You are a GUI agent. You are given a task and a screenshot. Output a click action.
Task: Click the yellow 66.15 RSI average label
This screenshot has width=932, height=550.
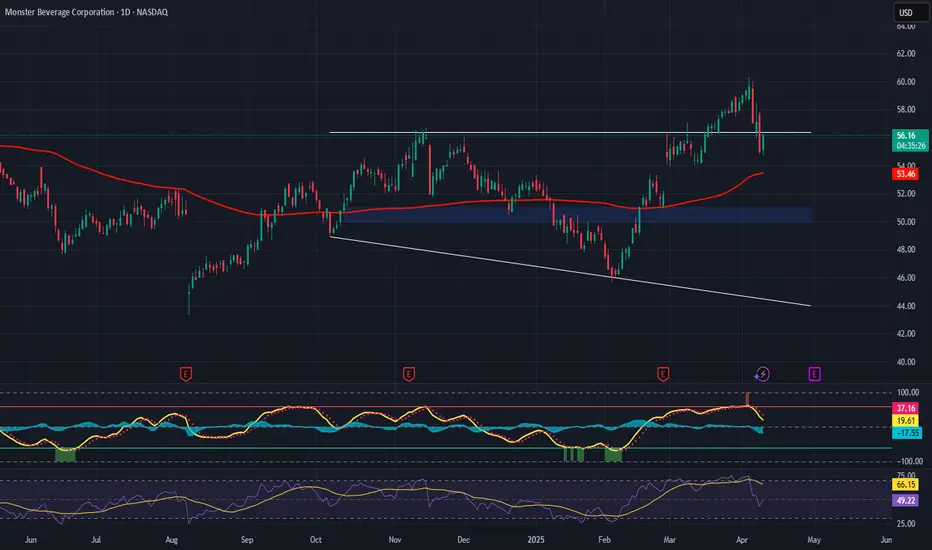[x=905, y=485]
